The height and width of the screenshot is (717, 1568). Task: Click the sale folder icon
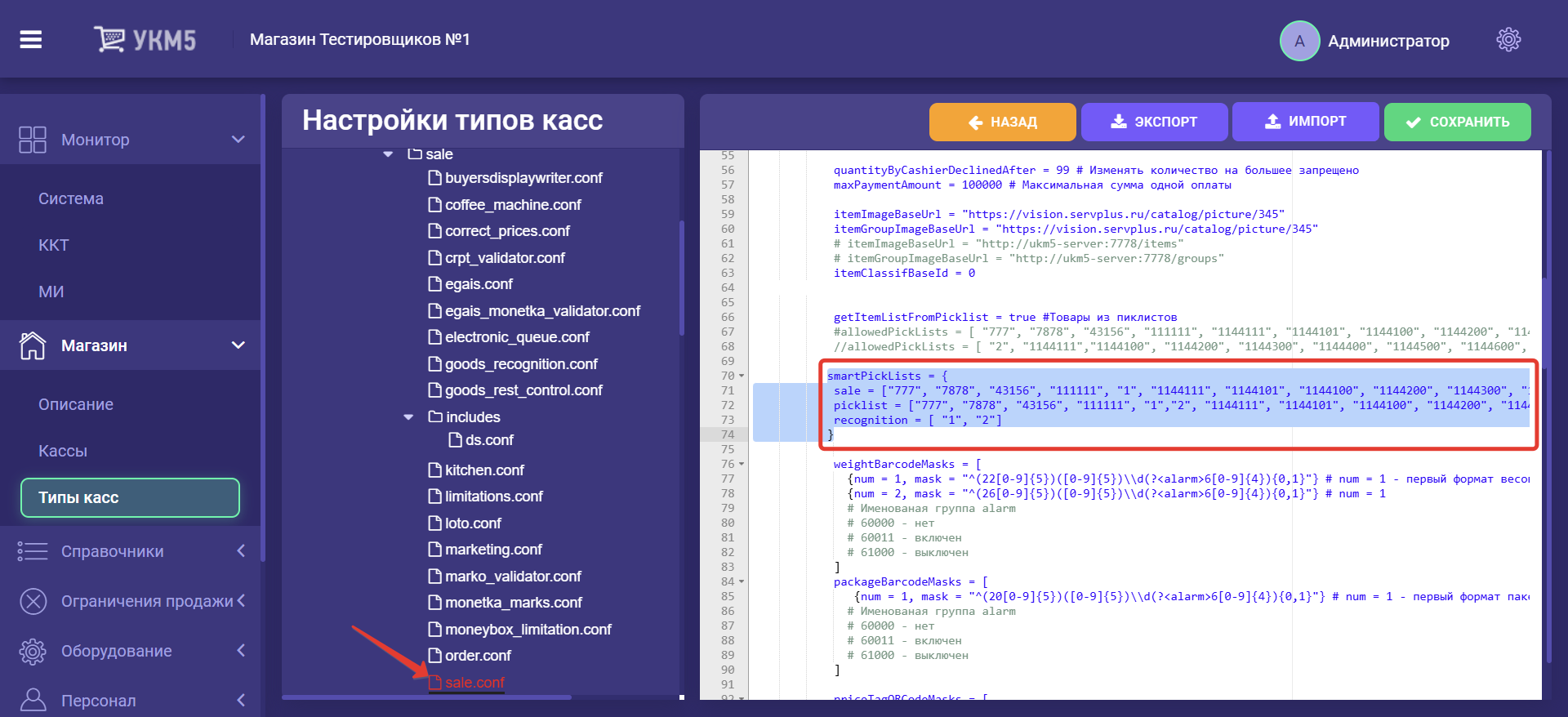tap(415, 154)
